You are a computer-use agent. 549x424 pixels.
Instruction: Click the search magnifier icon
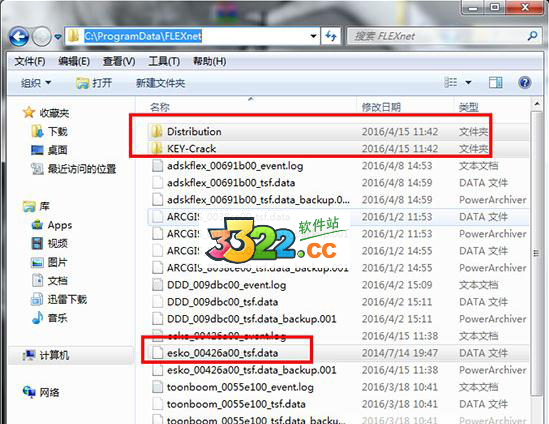point(532,36)
